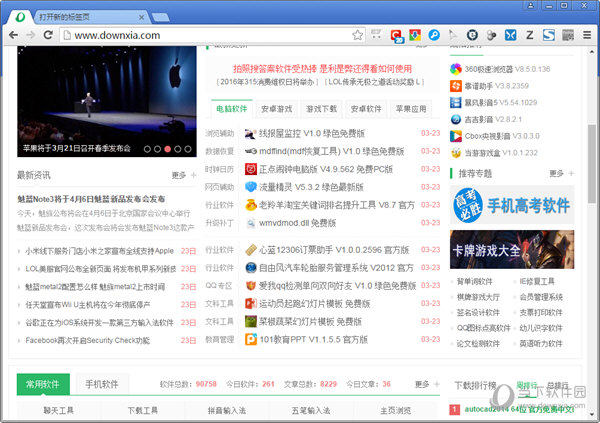Open the Chrome hamburger menu
Image resolution: width=600 pixels, height=423 pixels.
(587, 35)
